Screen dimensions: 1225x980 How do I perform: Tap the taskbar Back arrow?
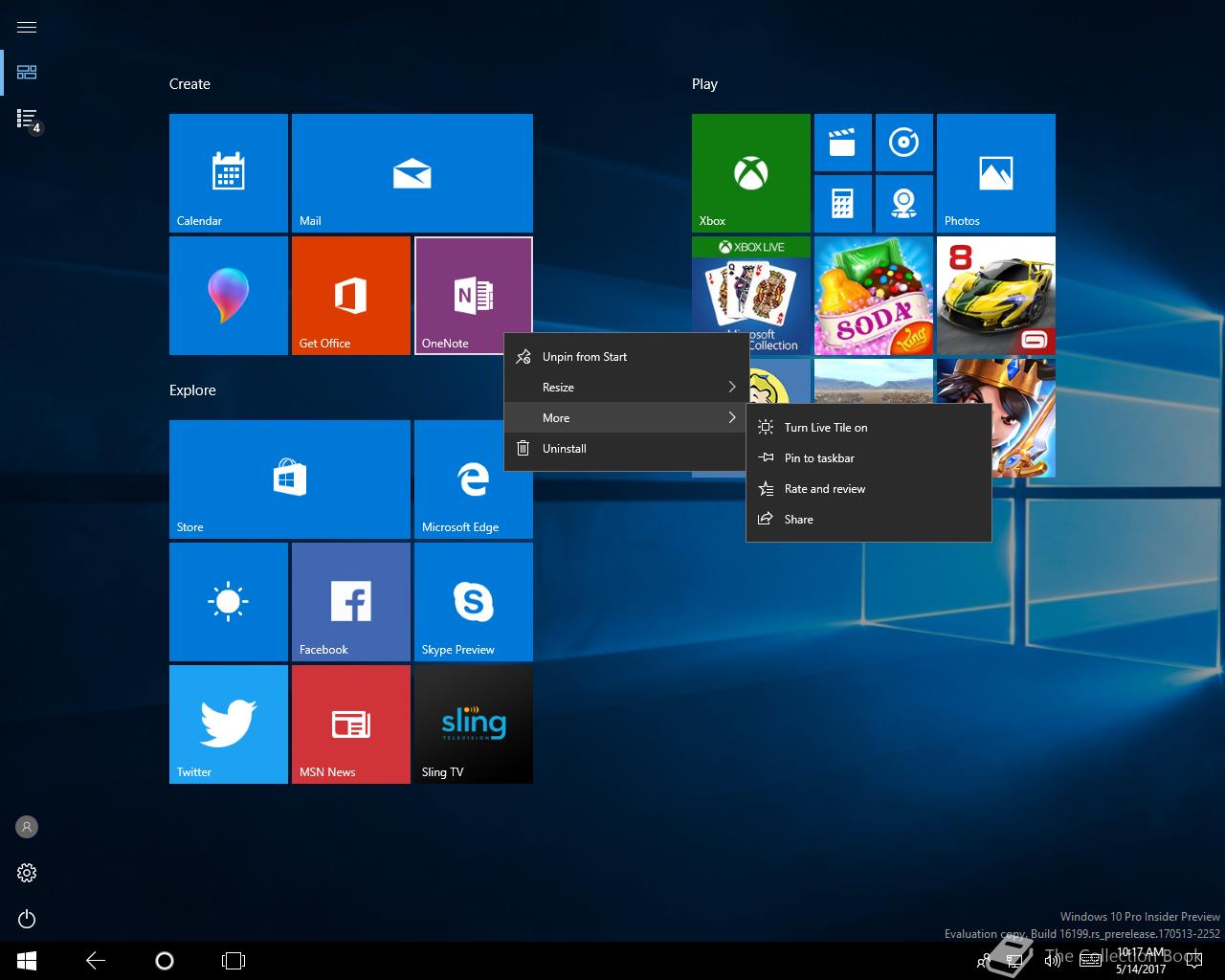point(96,961)
